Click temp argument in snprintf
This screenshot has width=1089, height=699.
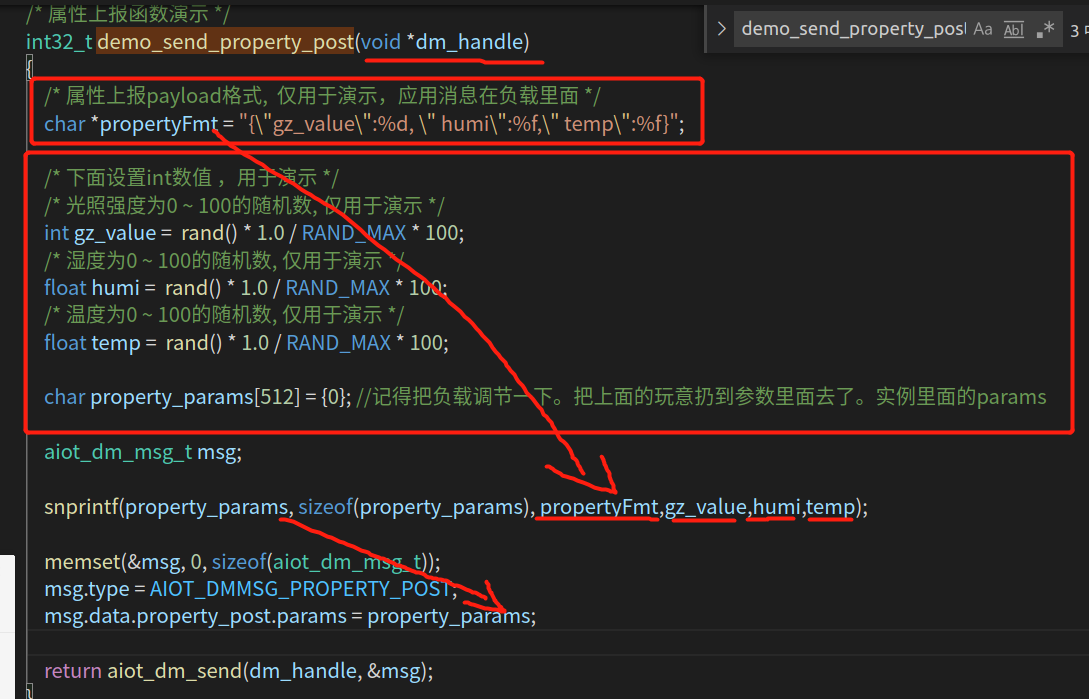[831, 508]
